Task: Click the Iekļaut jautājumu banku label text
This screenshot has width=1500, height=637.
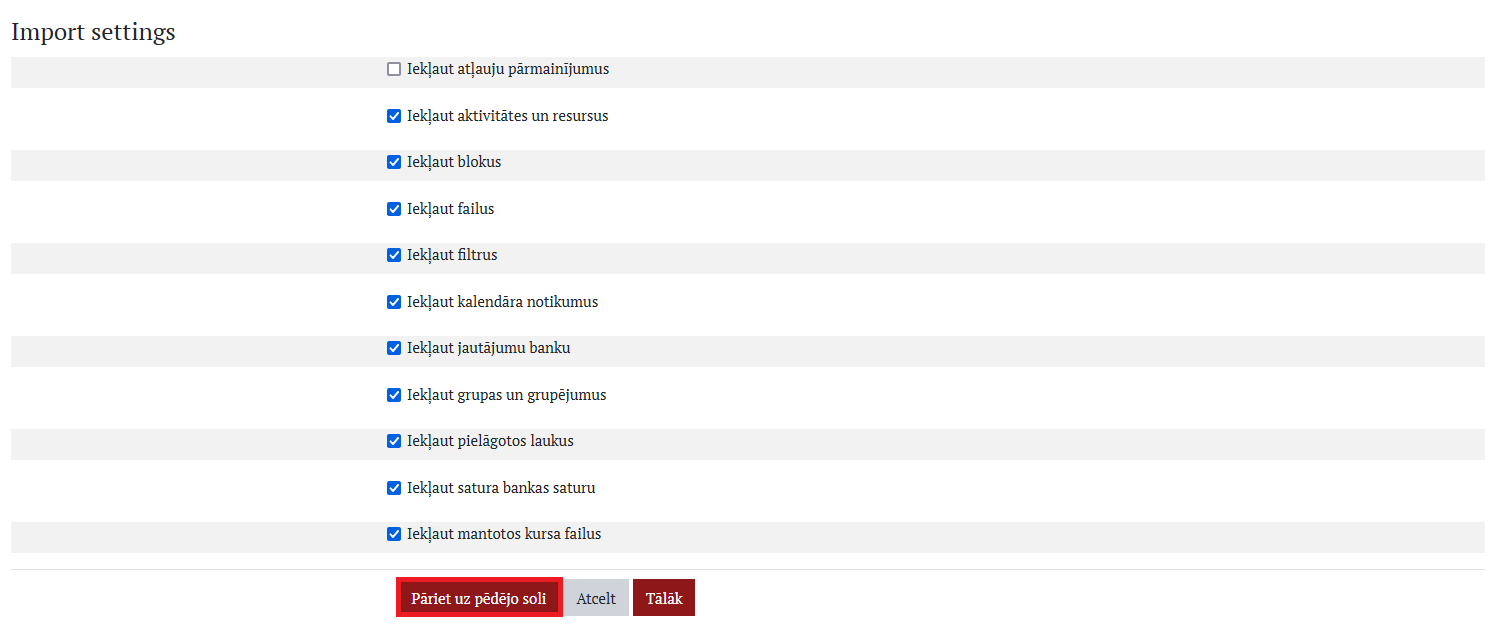Action: click(489, 348)
